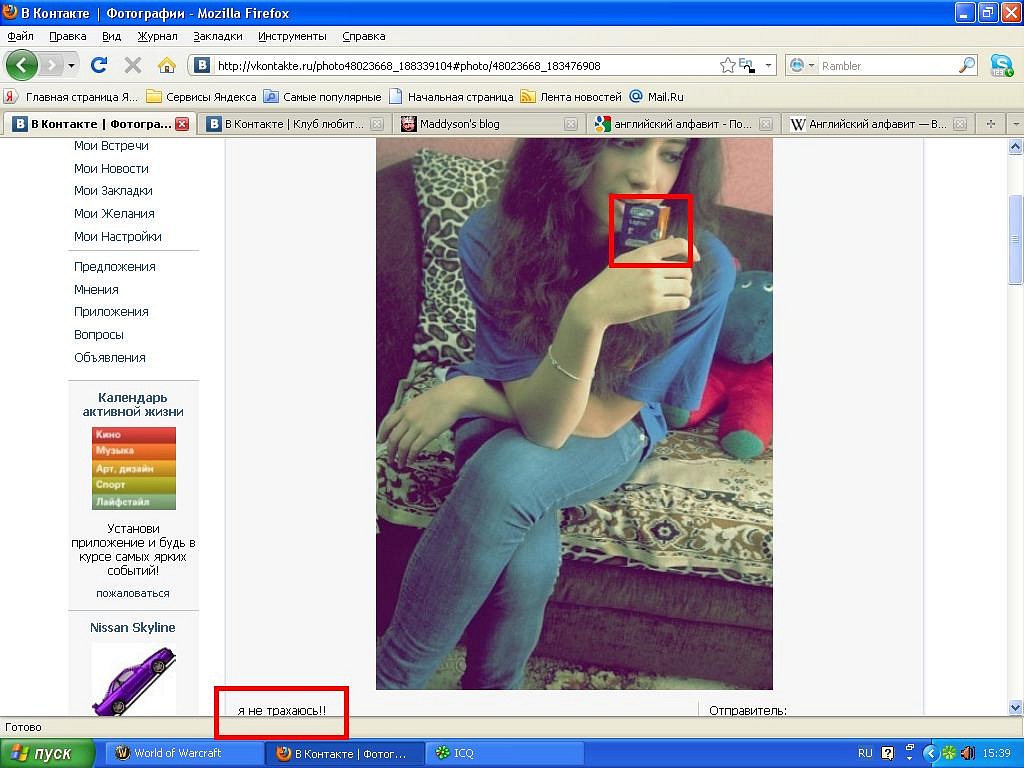1024x768 pixels.
Task: Click the browser Back arrow button
Action: tap(22, 65)
